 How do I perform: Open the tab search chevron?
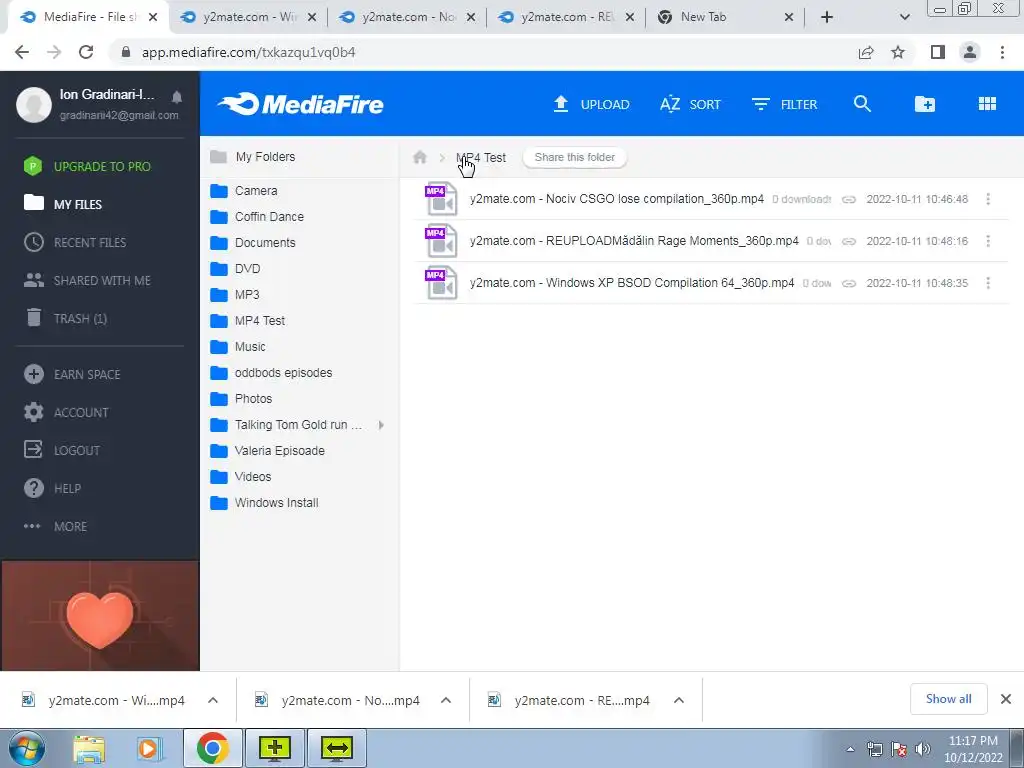[x=904, y=18]
